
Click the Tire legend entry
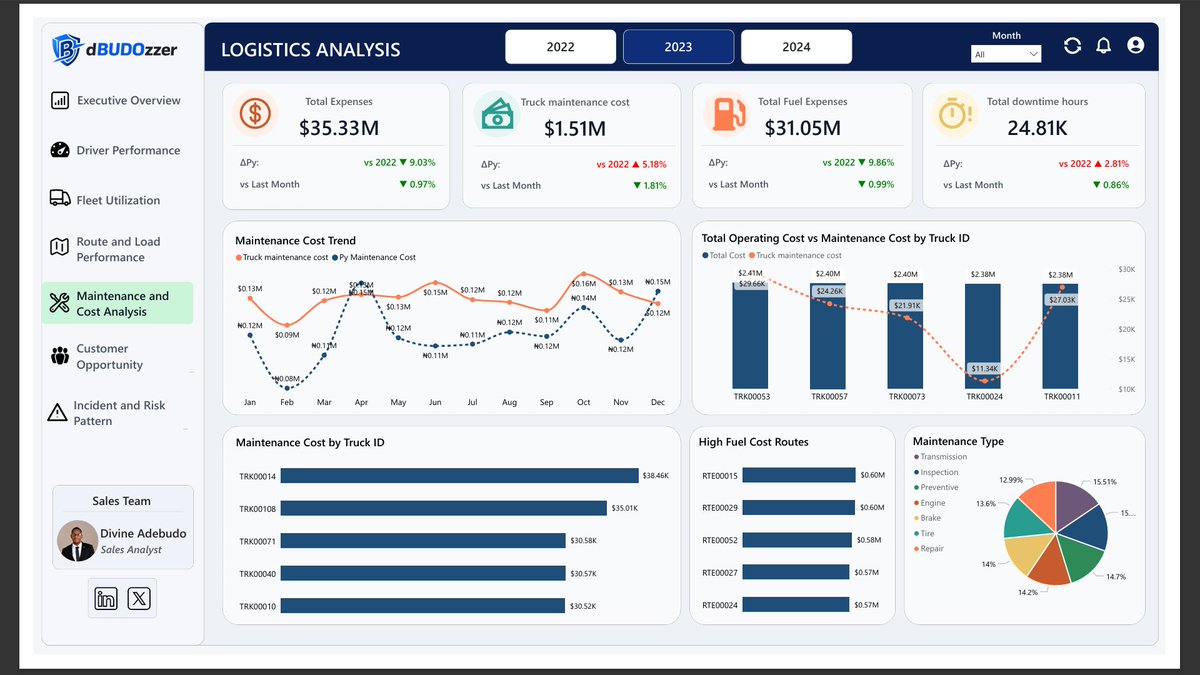coord(925,533)
